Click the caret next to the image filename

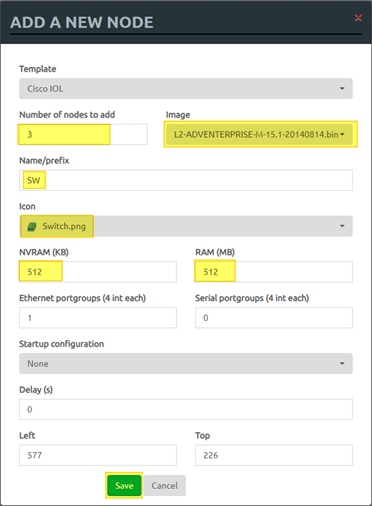342,135
